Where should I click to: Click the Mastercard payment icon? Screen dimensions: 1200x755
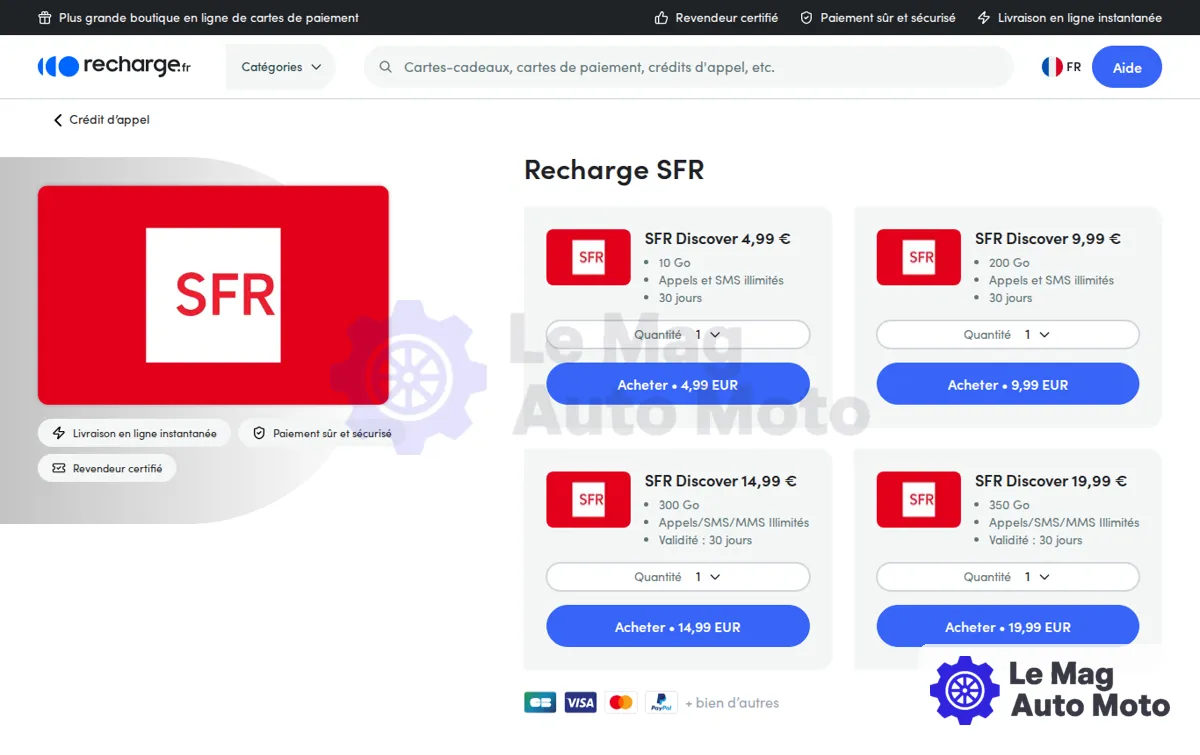(621, 703)
